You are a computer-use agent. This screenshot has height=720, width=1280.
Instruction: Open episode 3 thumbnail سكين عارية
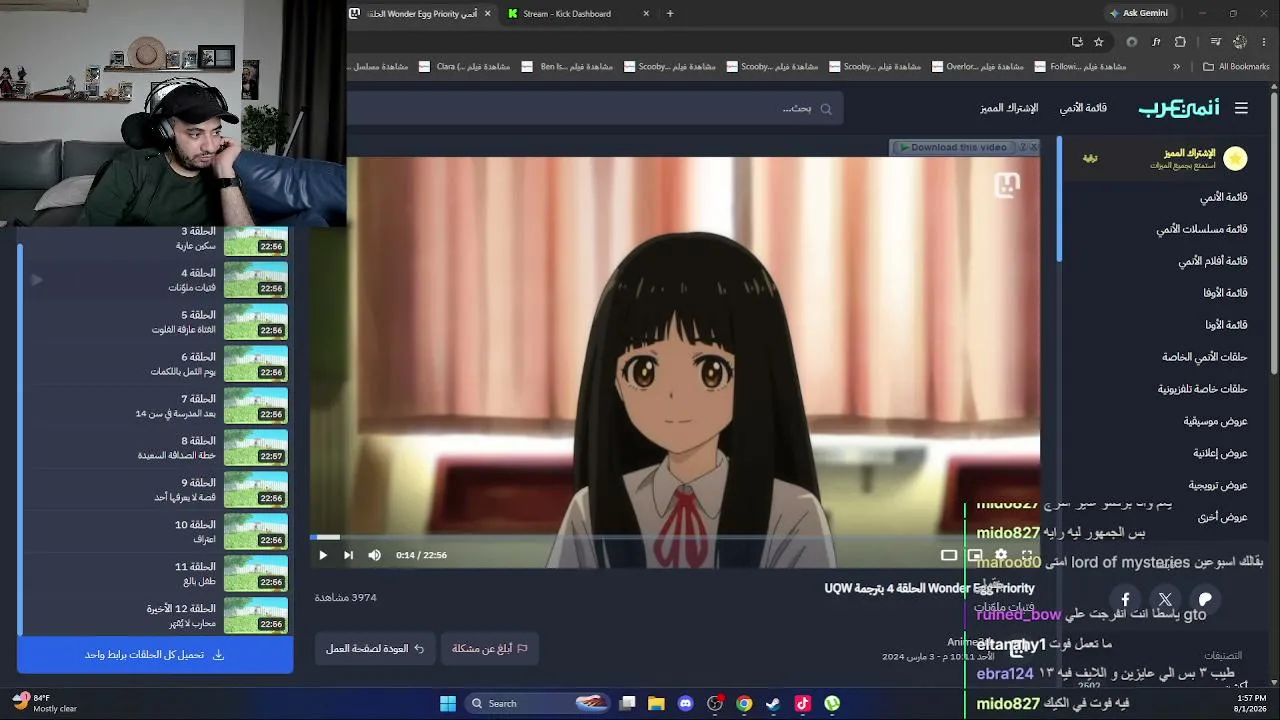pos(256,240)
